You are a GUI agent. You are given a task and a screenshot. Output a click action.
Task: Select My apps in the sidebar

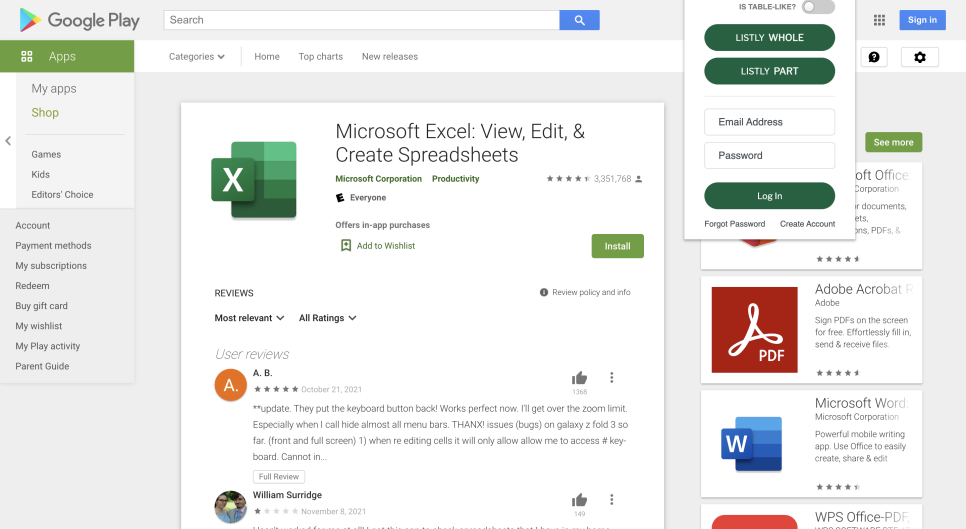click(x=54, y=89)
